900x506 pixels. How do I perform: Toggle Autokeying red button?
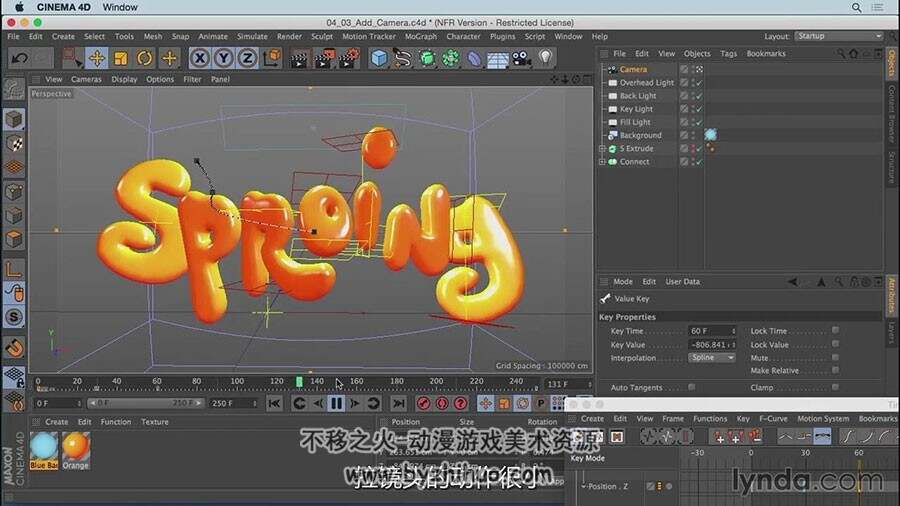tap(442, 404)
